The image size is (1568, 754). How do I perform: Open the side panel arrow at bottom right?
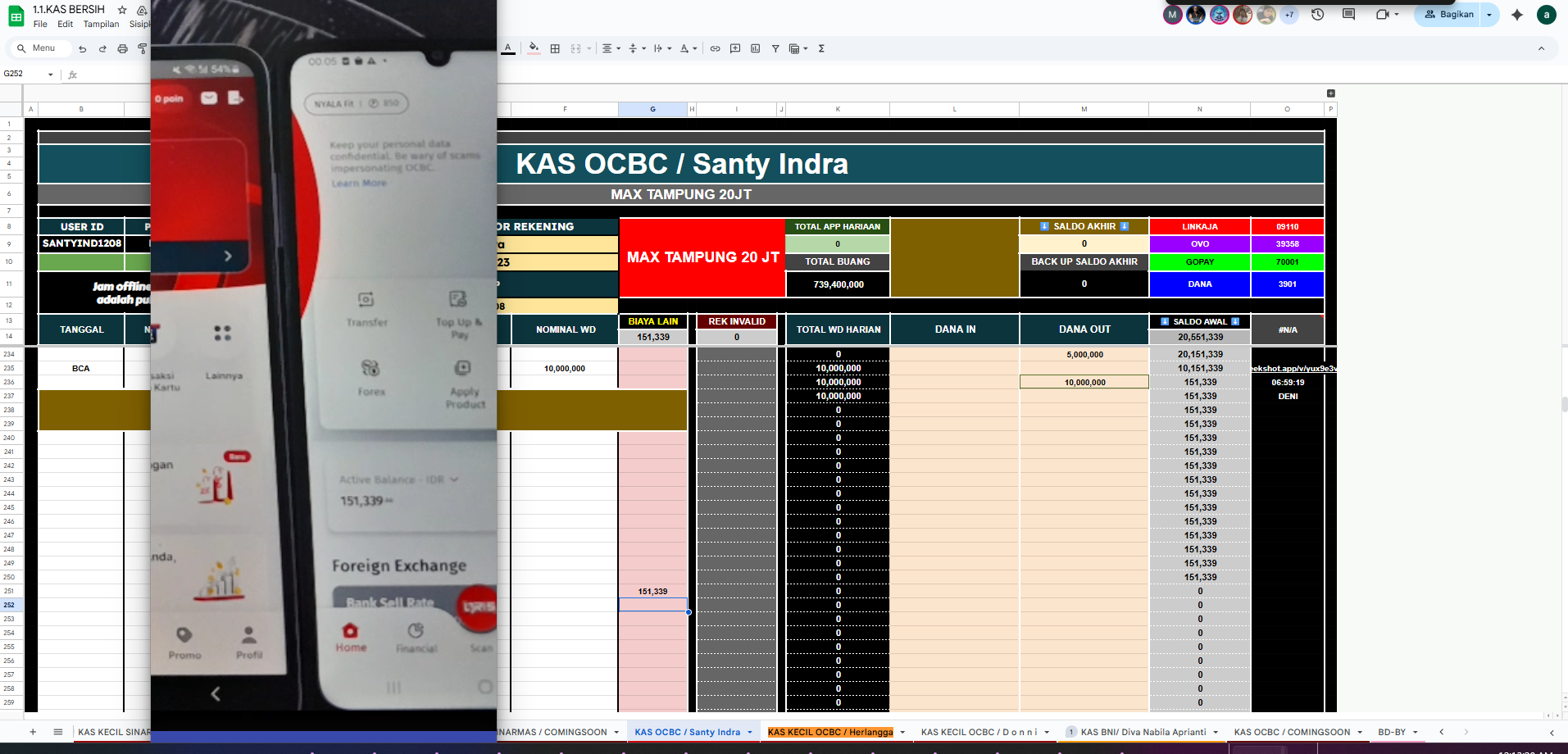1552,733
